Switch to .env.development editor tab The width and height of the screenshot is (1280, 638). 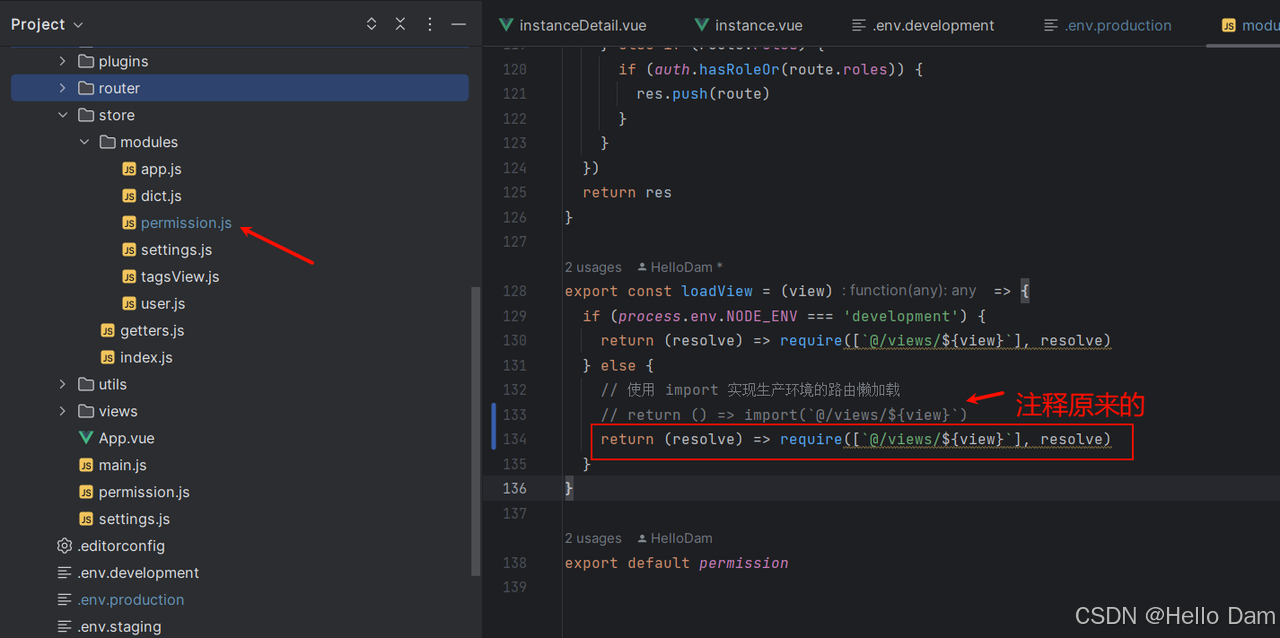tap(922, 25)
